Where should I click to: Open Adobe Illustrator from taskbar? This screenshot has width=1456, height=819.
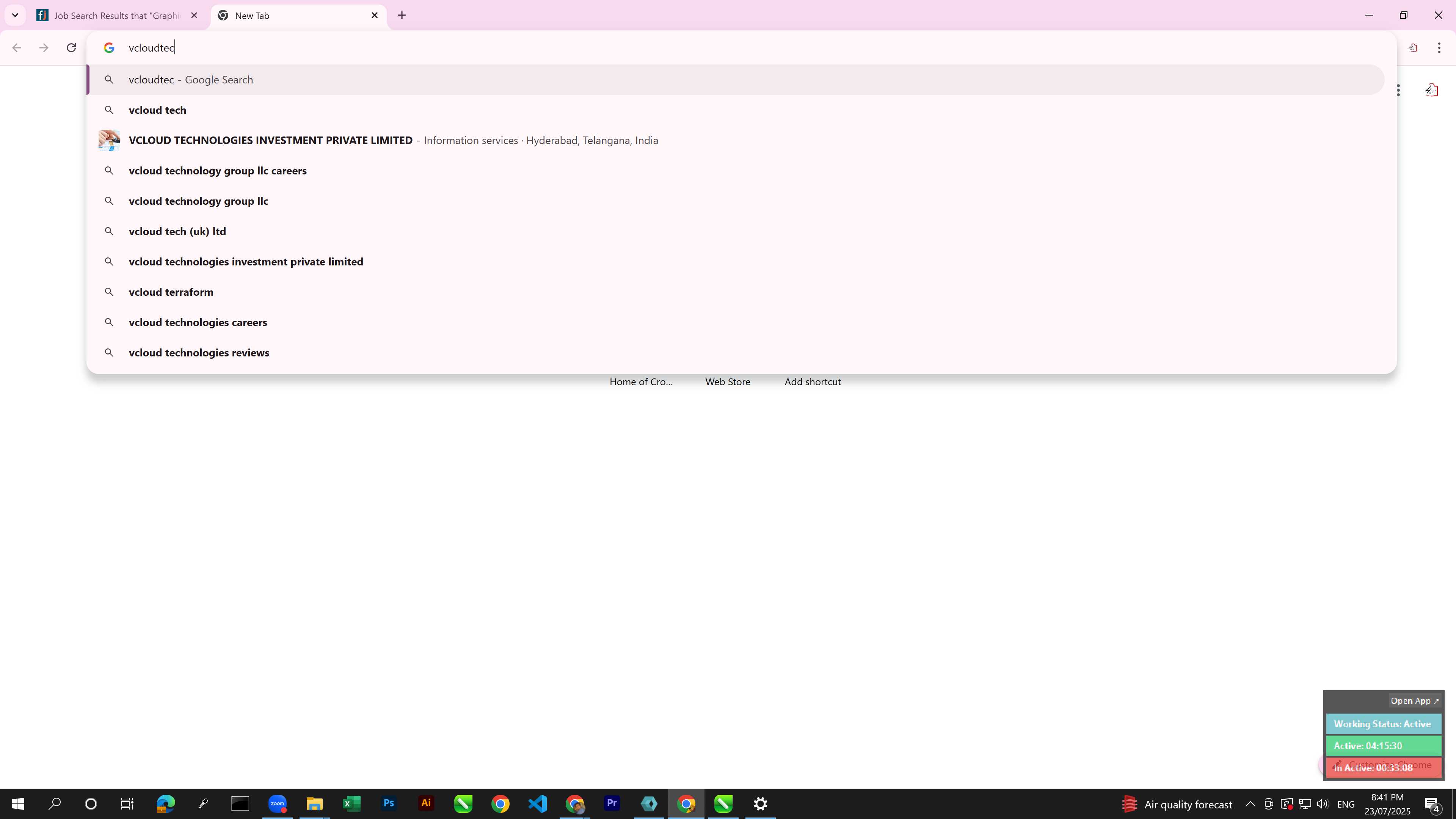[426, 804]
